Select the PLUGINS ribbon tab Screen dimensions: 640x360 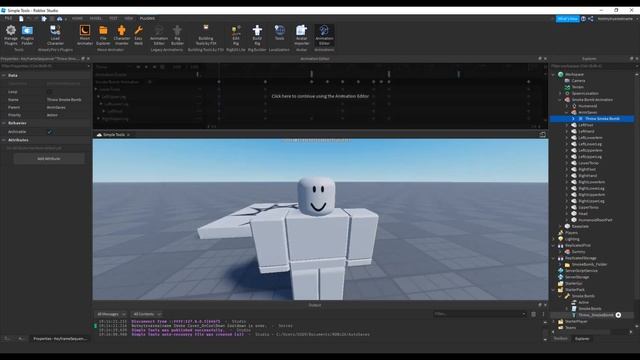click(x=147, y=18)
